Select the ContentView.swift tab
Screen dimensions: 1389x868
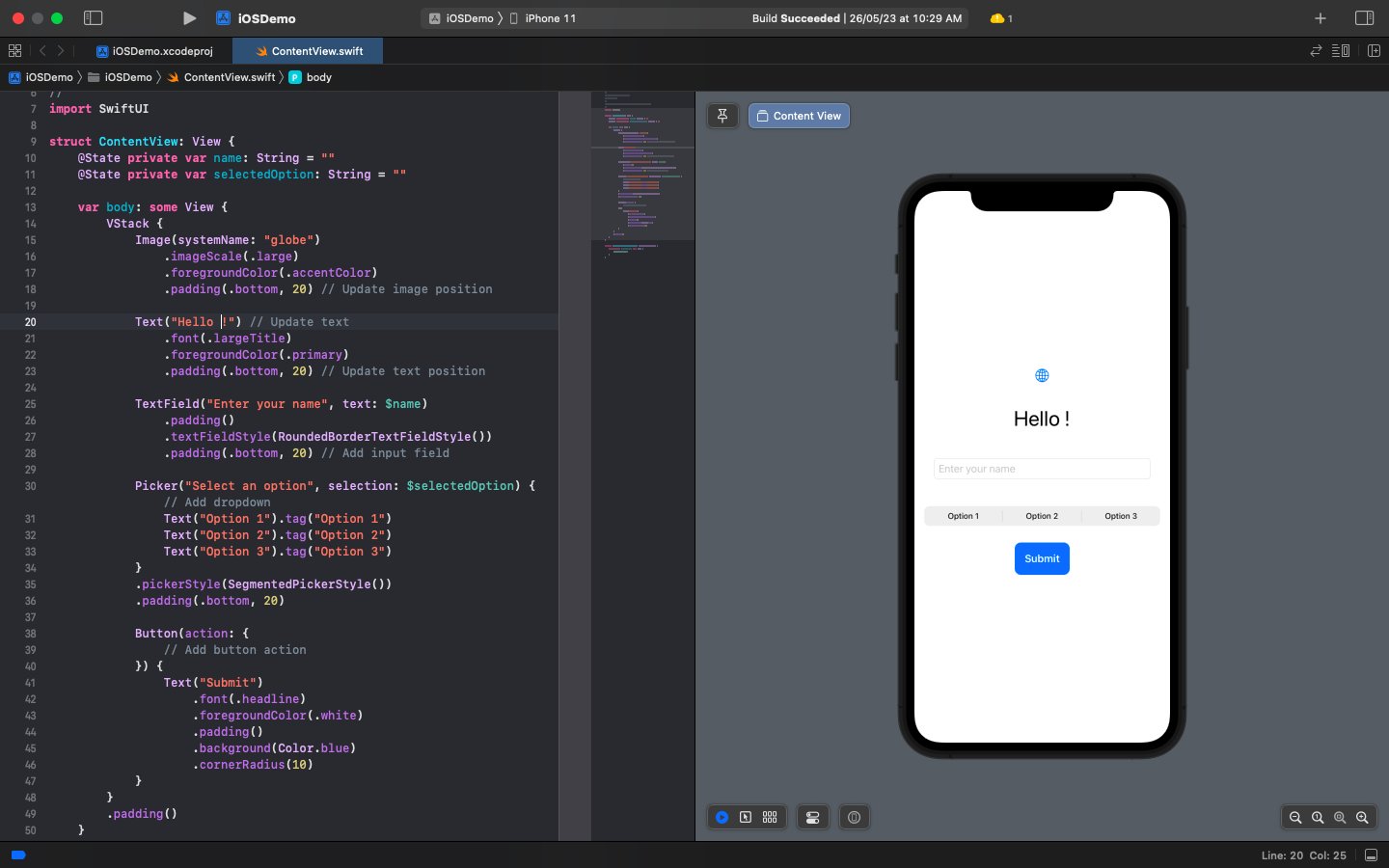(x=307, y=50)
